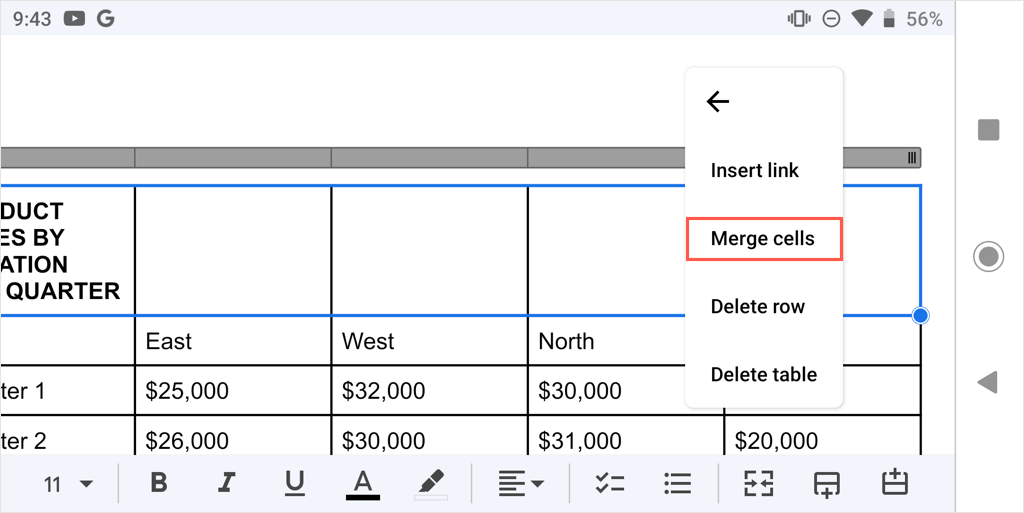Expand the font size dropdown
Viewport: 1024px width, 513px height.
pyautogui.click(x=68, y=484)
